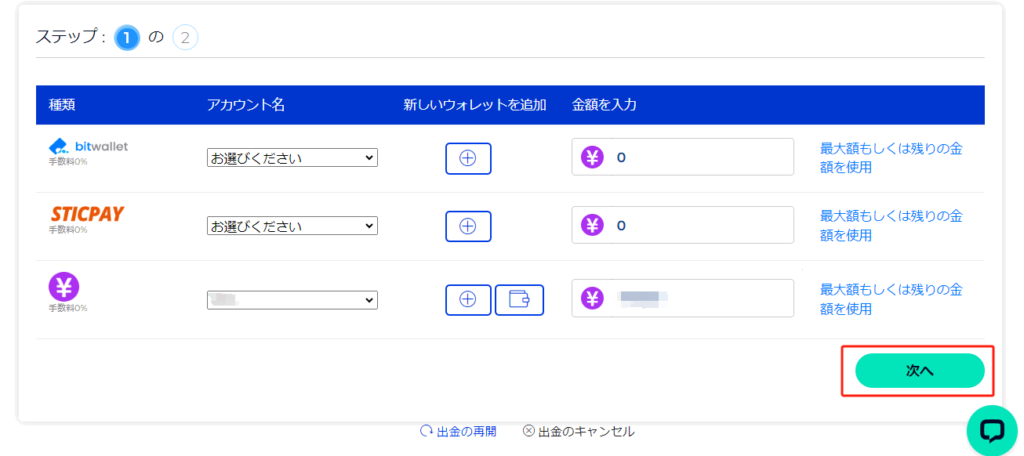Click the 金額を入力 column header

point(604,105)
